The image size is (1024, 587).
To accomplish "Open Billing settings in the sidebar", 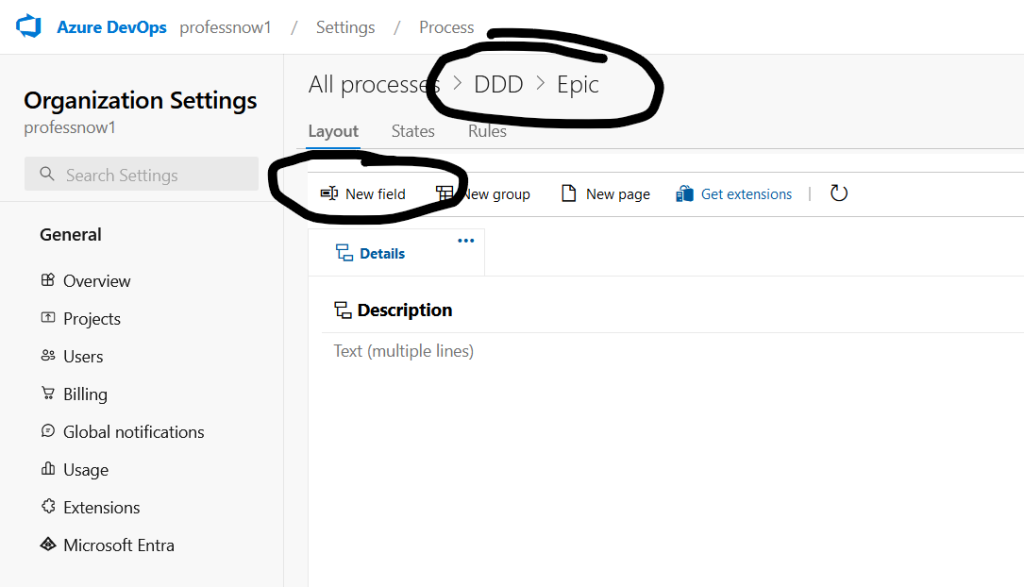I will click(85, 394).
